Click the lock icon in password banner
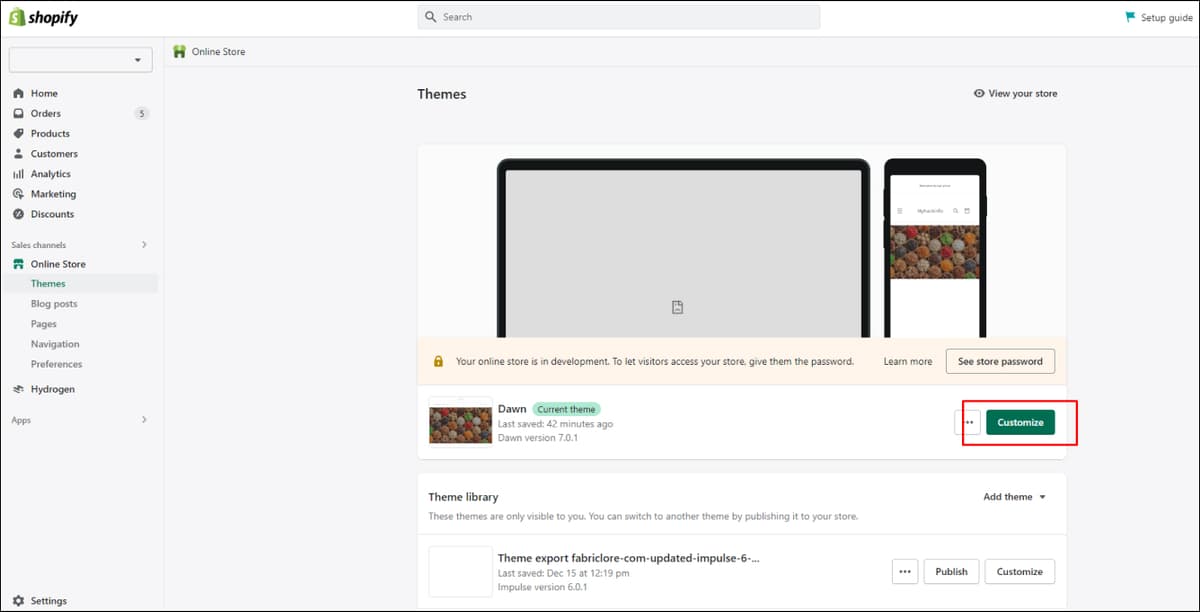The width and height of the screenshot is (1200, 612). pos(438,361)
